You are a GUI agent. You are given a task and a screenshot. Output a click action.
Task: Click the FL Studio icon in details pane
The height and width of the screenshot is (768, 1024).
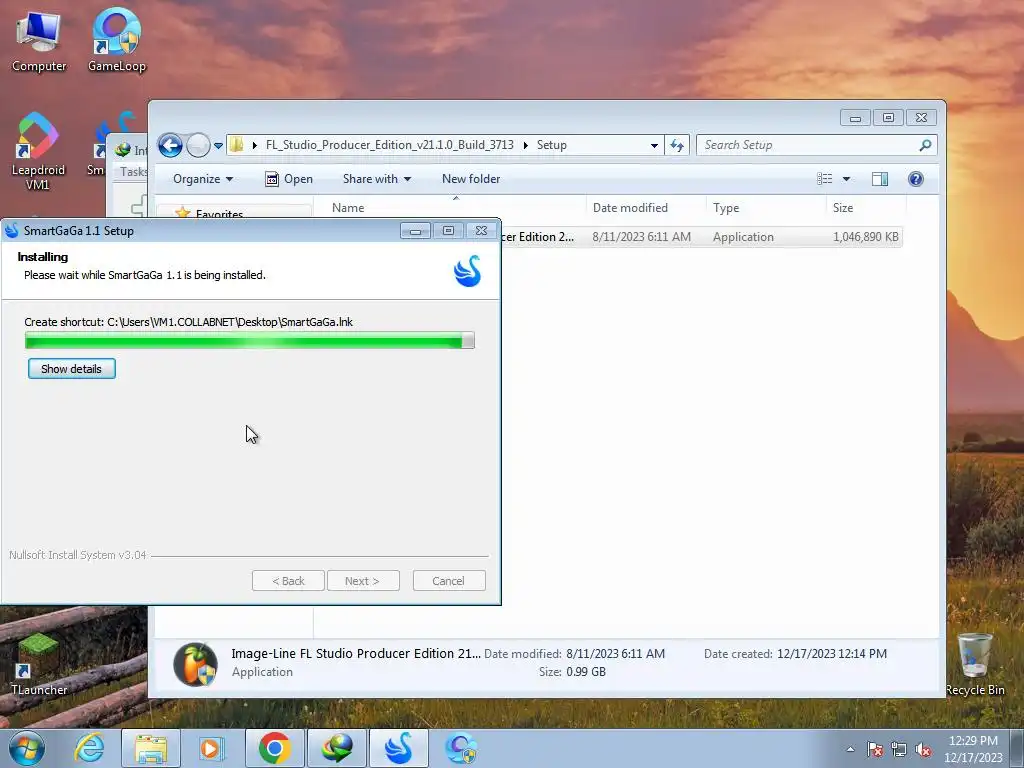[195, 664]
